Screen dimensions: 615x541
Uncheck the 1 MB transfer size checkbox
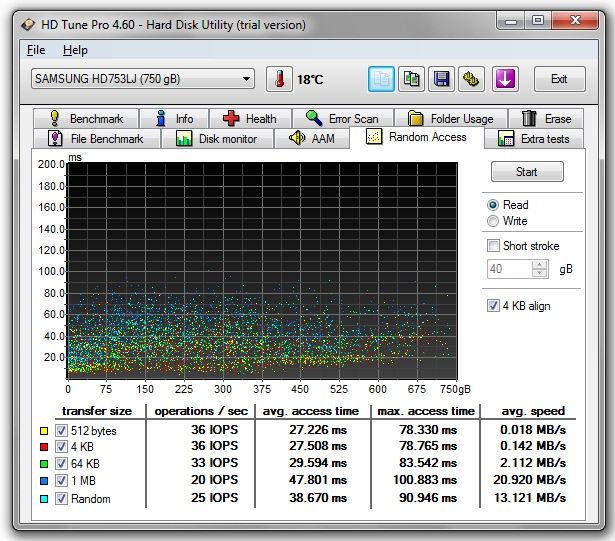61,480
